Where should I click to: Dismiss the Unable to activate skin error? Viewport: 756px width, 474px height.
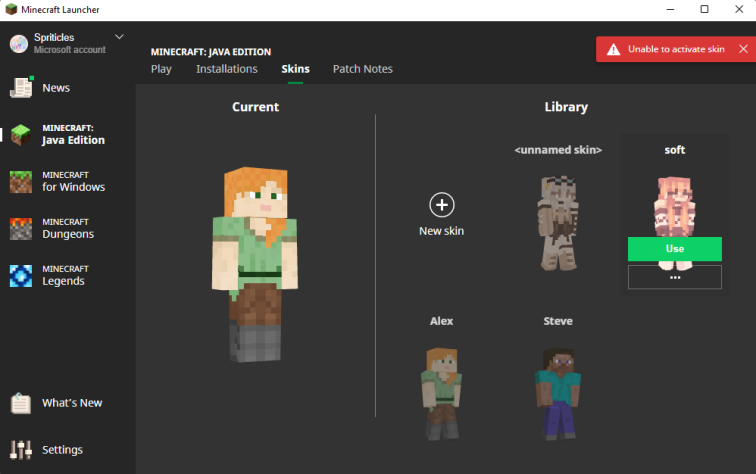(742, 49)
